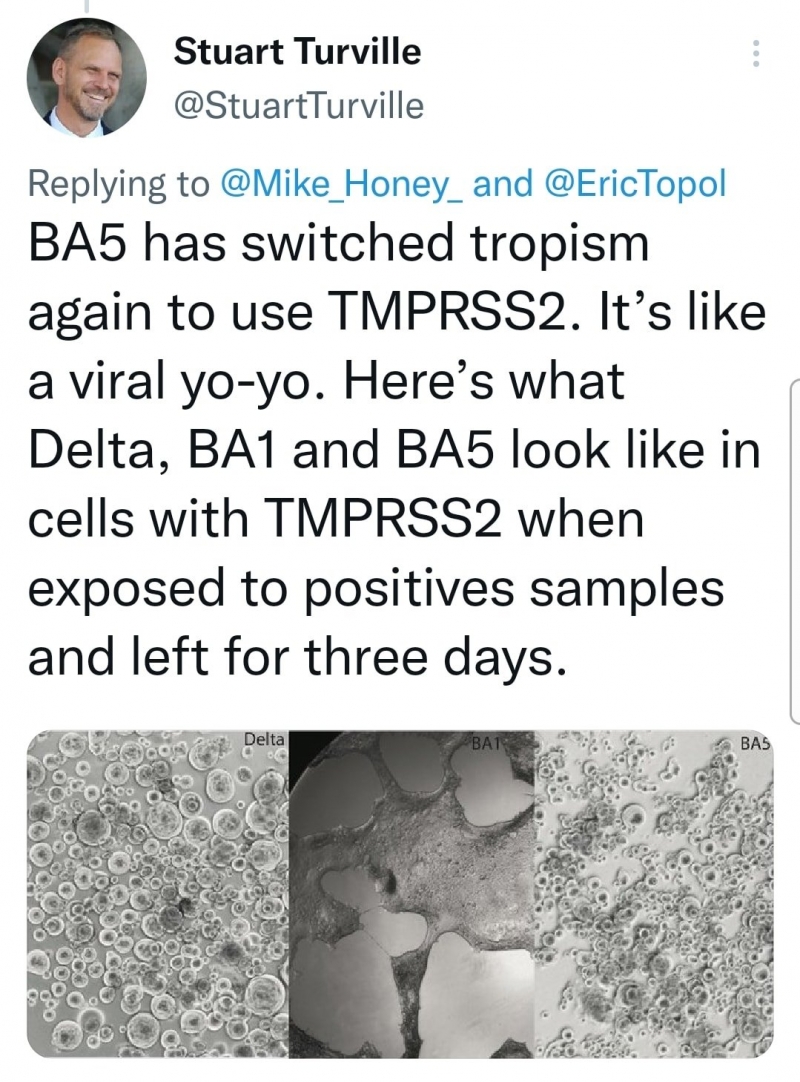800x1082 pixels.
Task: Click the Delta caption label on image
Action: click(x=264, y=738)
